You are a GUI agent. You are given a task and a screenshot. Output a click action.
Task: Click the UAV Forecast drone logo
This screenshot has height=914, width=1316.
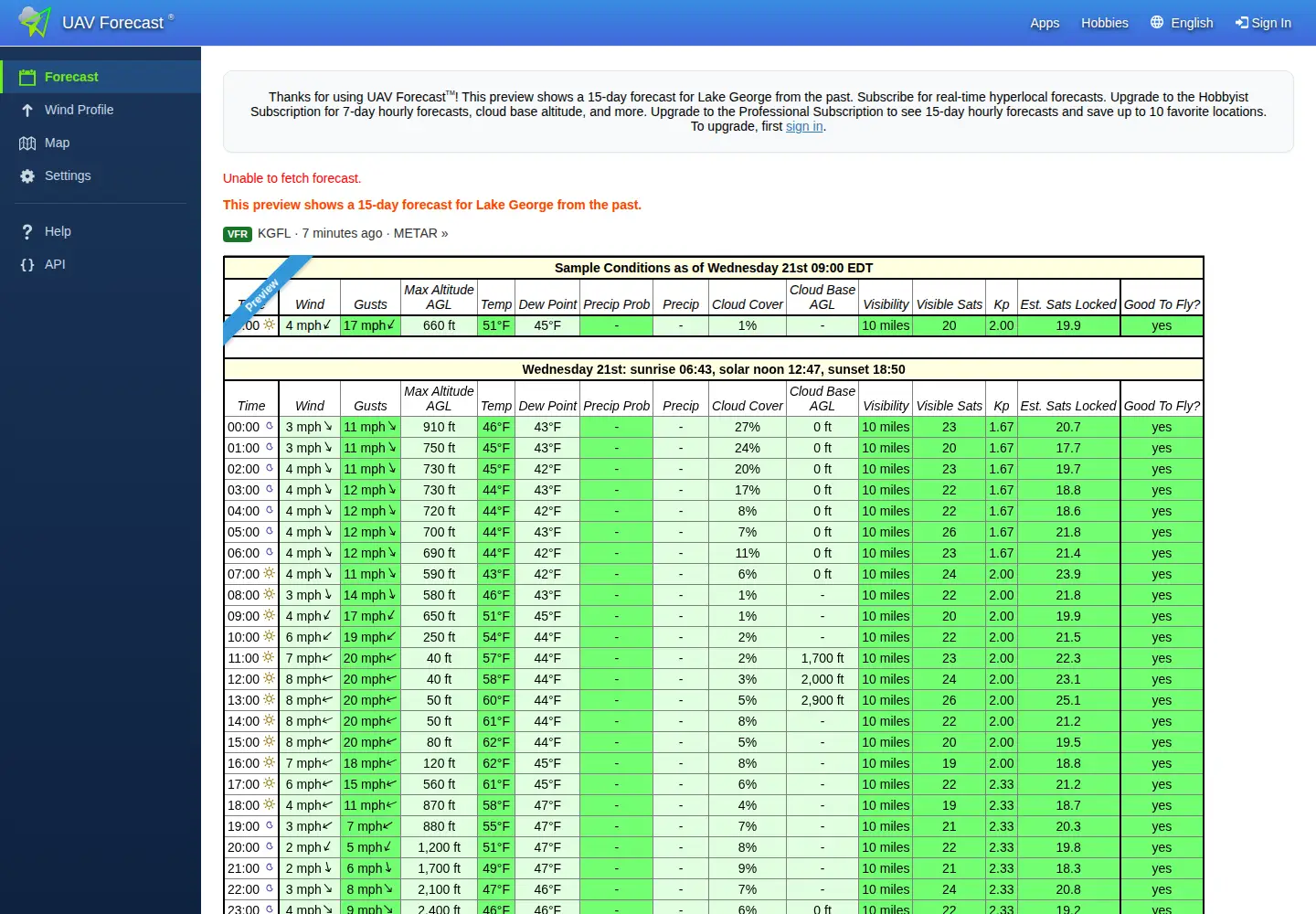click(35, 21)
